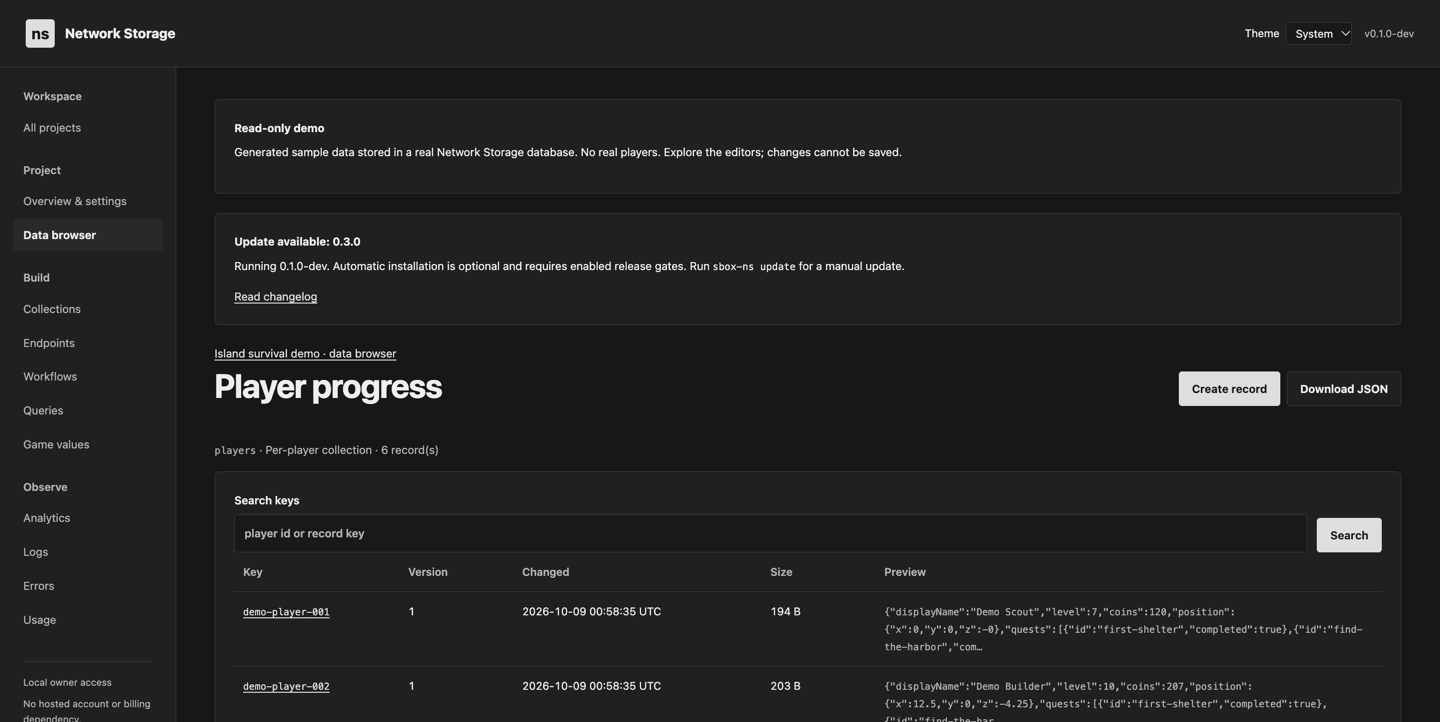
Task: Go to All projects
Action: [52, 128]
